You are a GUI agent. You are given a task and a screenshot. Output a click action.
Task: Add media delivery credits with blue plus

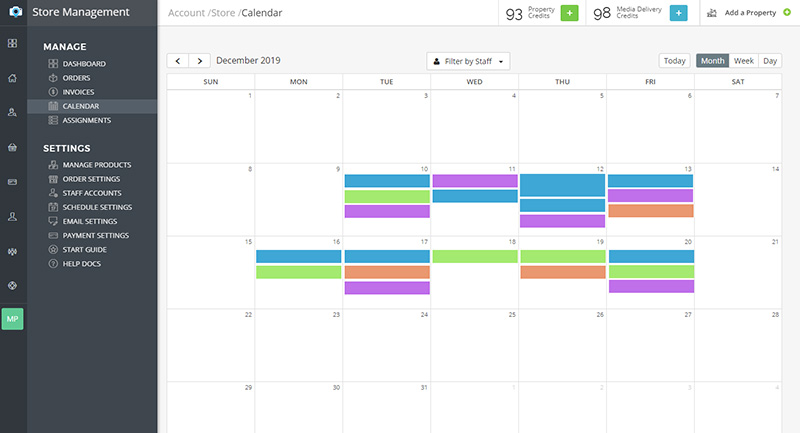pos(678,13)
